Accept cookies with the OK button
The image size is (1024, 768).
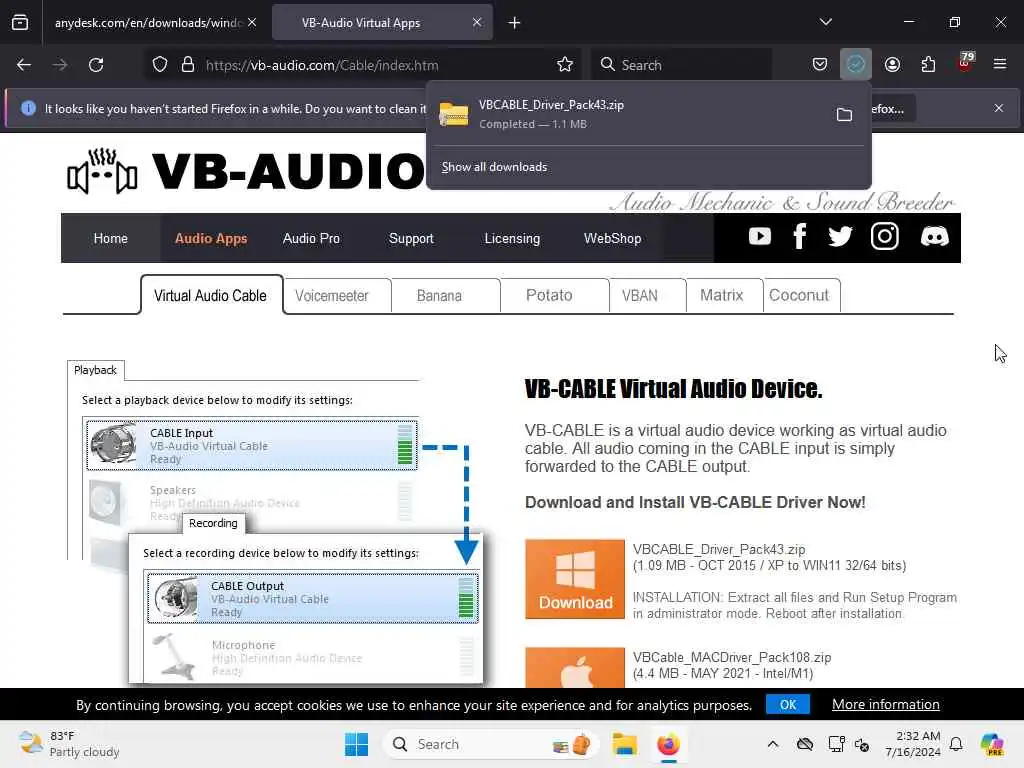pyautogui.click(x=788, y=705)
